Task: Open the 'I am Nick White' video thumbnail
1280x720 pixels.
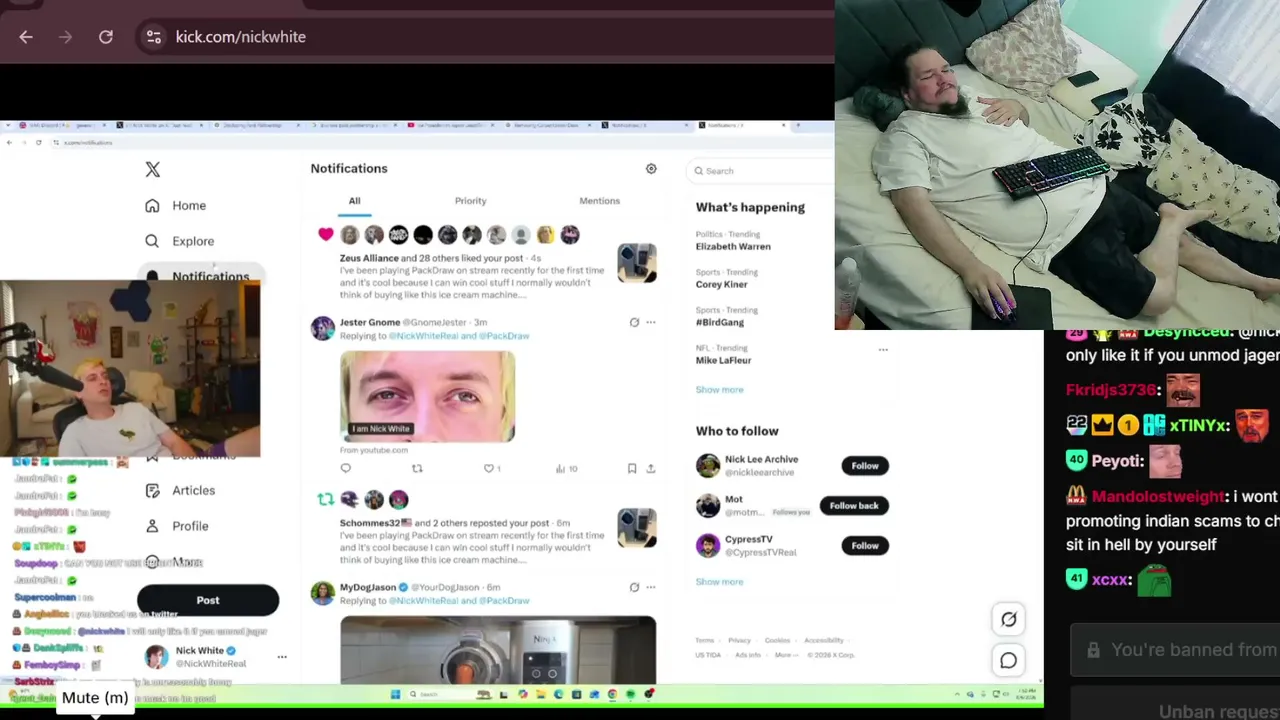Action: tap(427, 397)
